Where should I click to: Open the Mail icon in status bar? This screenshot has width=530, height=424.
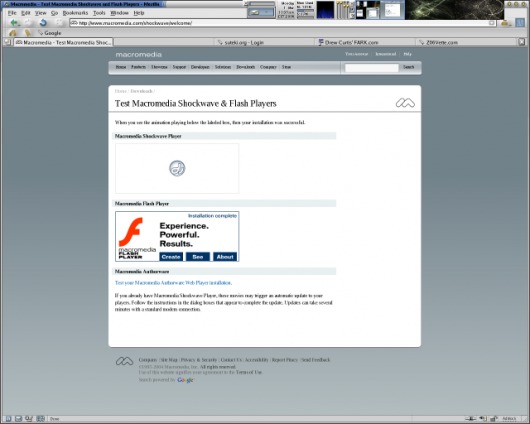pos(19,419)
